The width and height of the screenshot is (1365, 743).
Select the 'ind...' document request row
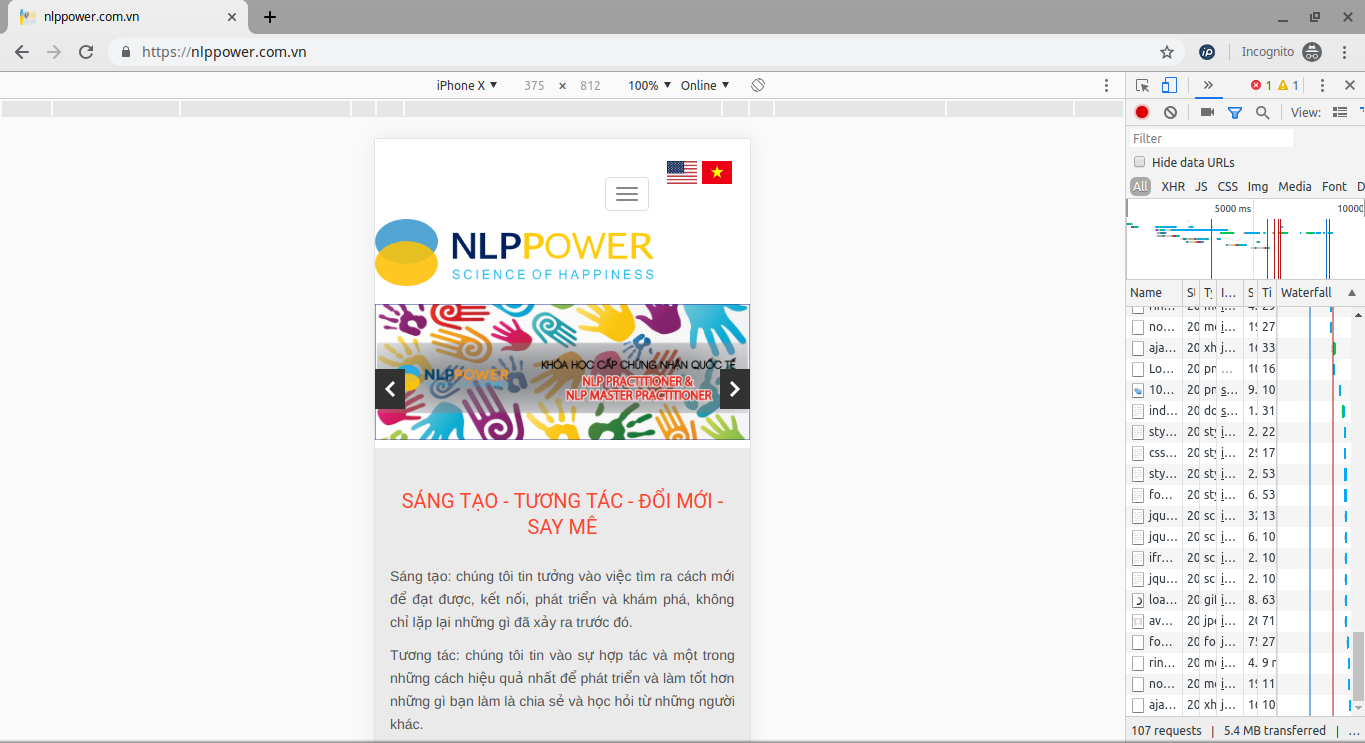tap(1239, 411)
